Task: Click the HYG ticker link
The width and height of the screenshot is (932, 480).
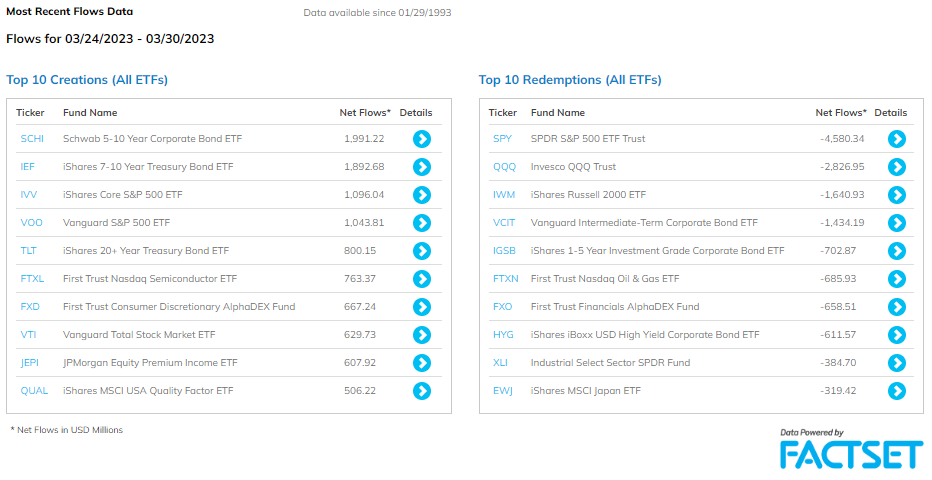Action: pos(503,334)
